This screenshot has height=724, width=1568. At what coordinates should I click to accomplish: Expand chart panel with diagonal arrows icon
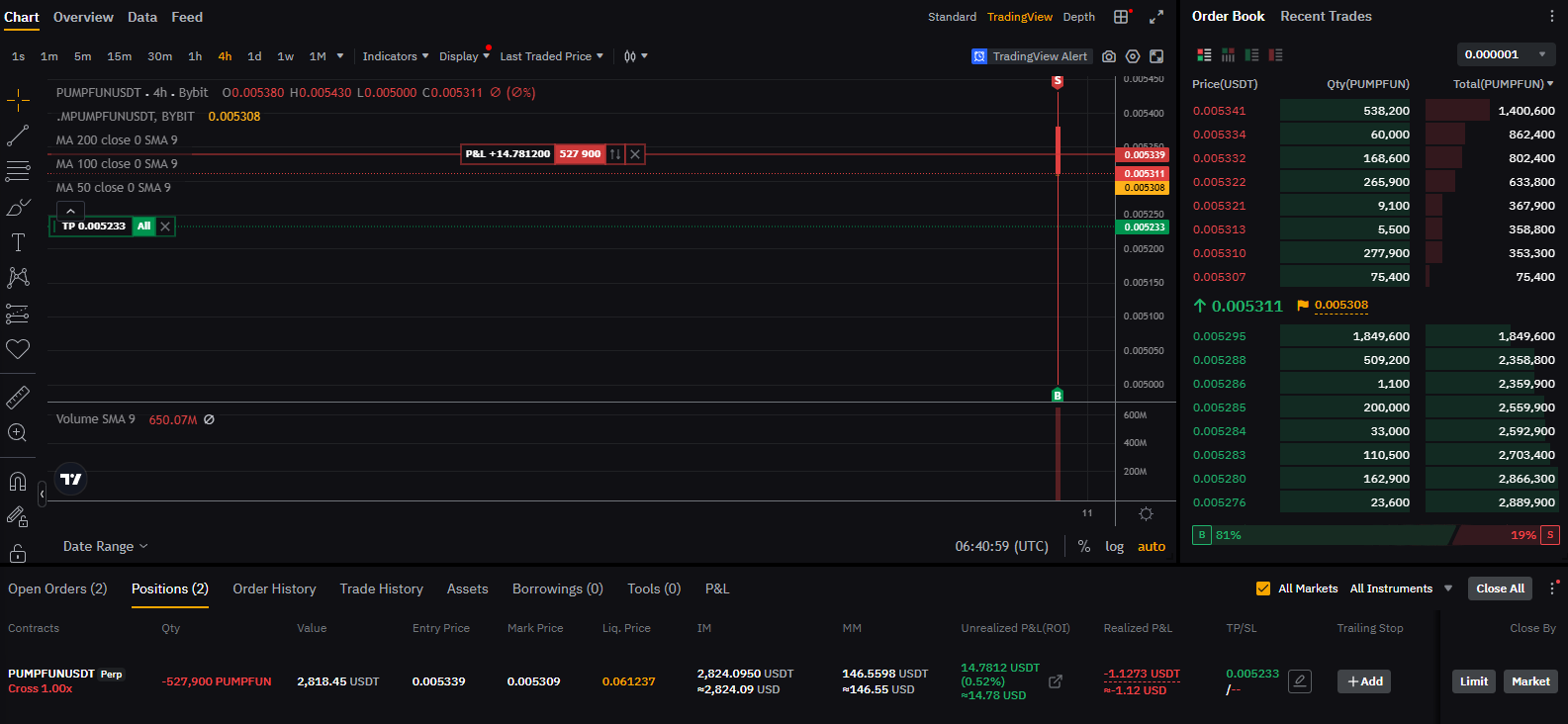(x=1156, y=17)
